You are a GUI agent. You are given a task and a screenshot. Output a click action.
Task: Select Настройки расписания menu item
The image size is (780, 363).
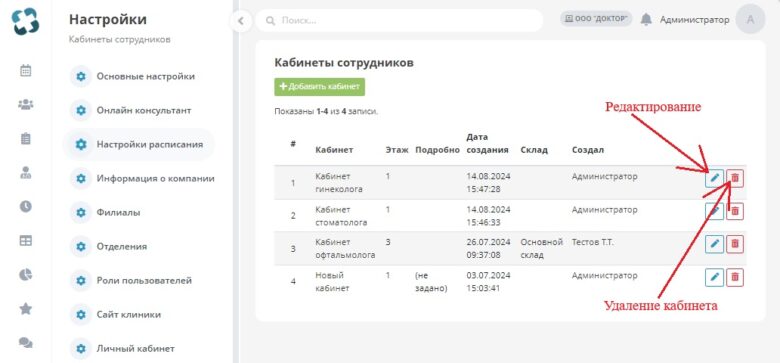tap(138, 145)
